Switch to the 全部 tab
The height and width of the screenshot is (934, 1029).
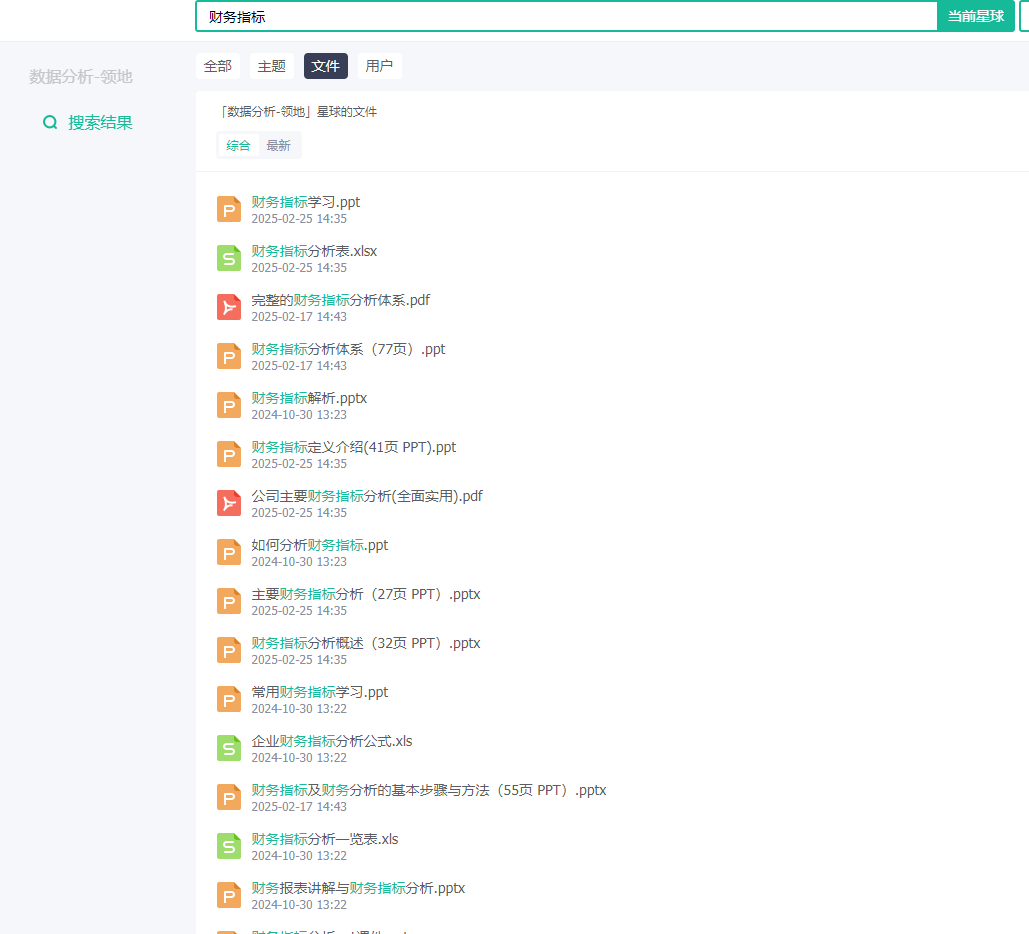(218, 66)
